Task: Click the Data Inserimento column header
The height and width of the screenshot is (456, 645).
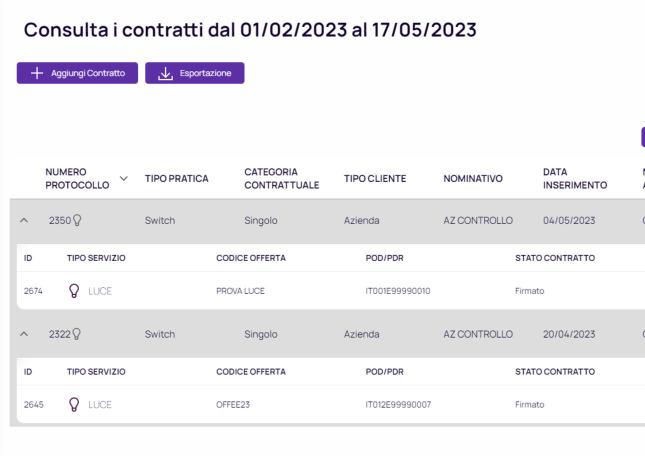Action: (575, 178)
